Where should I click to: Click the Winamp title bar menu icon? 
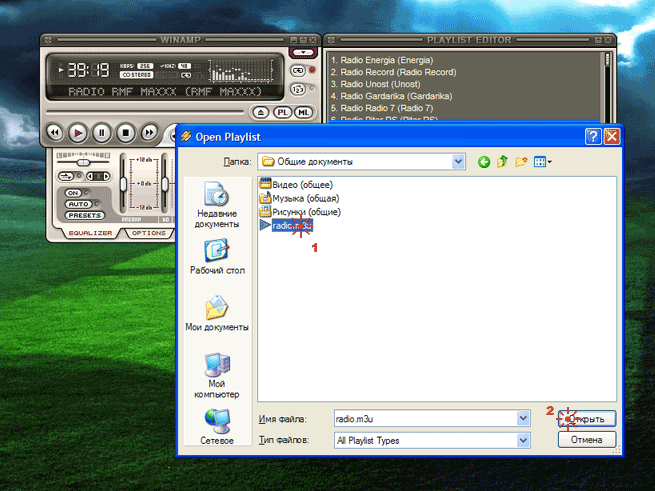point(48,40)
